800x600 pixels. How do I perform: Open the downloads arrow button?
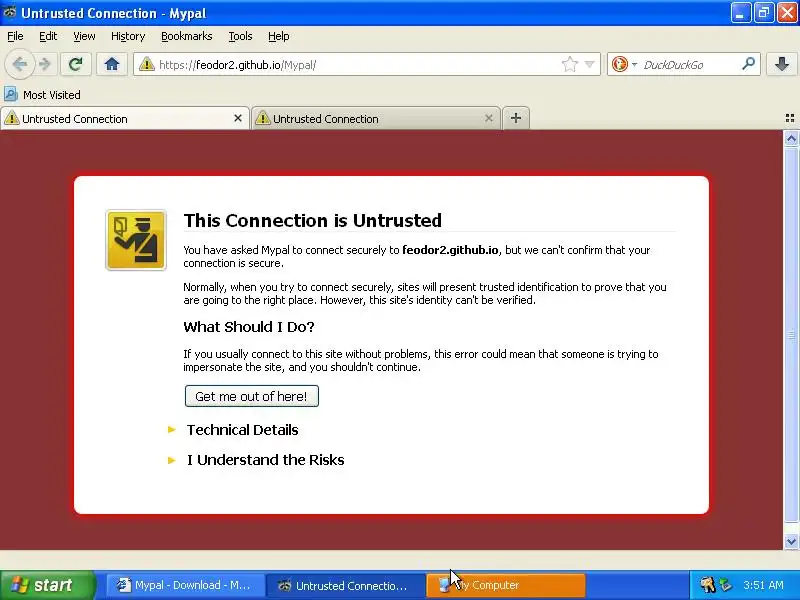(782, 64)
